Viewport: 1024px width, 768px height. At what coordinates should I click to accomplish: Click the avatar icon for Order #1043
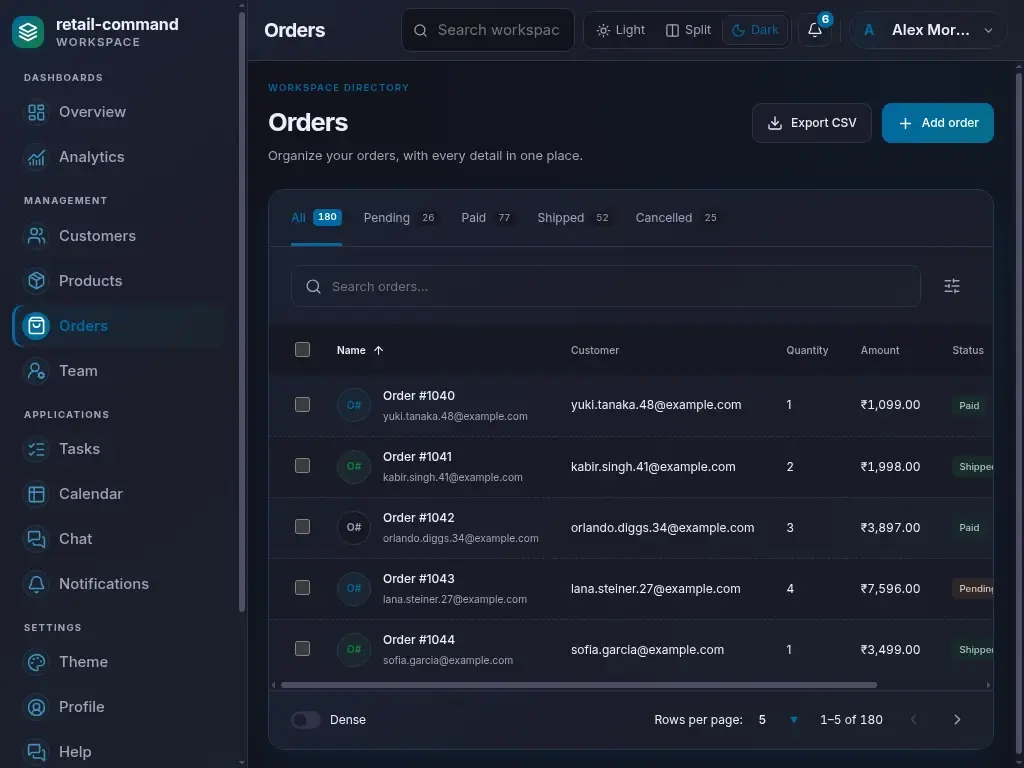[354, 588]
